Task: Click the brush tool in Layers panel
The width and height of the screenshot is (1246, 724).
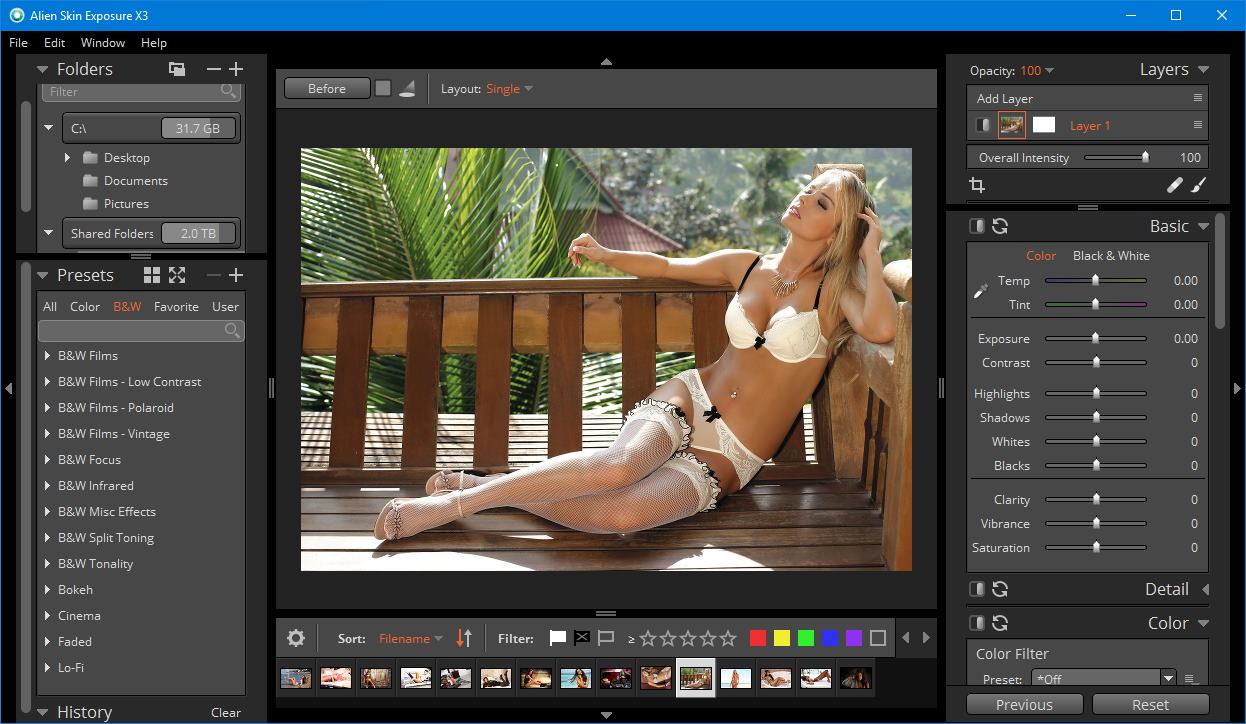Action: click(x=1198, y=185)
